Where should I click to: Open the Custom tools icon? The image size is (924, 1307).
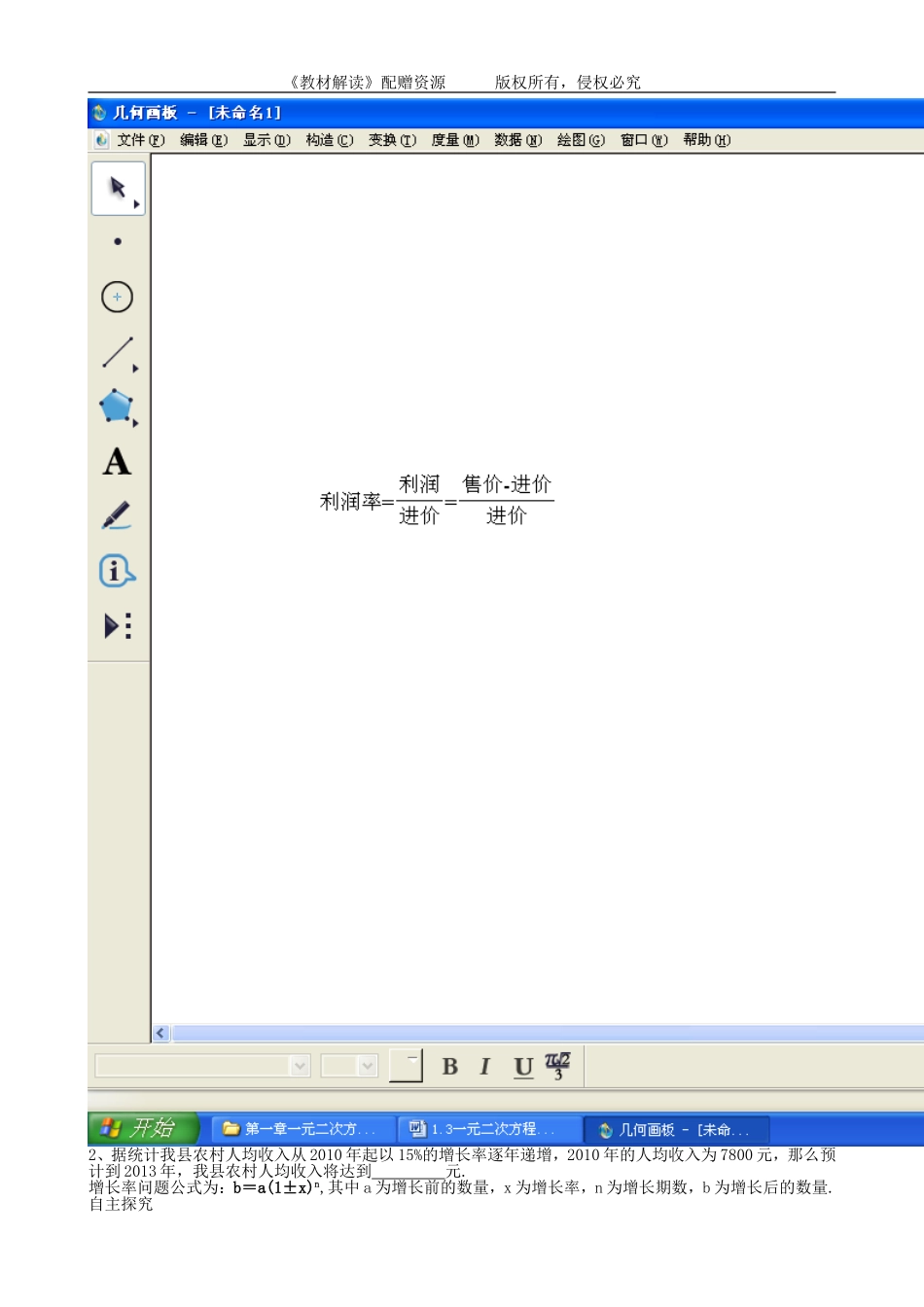116,627
